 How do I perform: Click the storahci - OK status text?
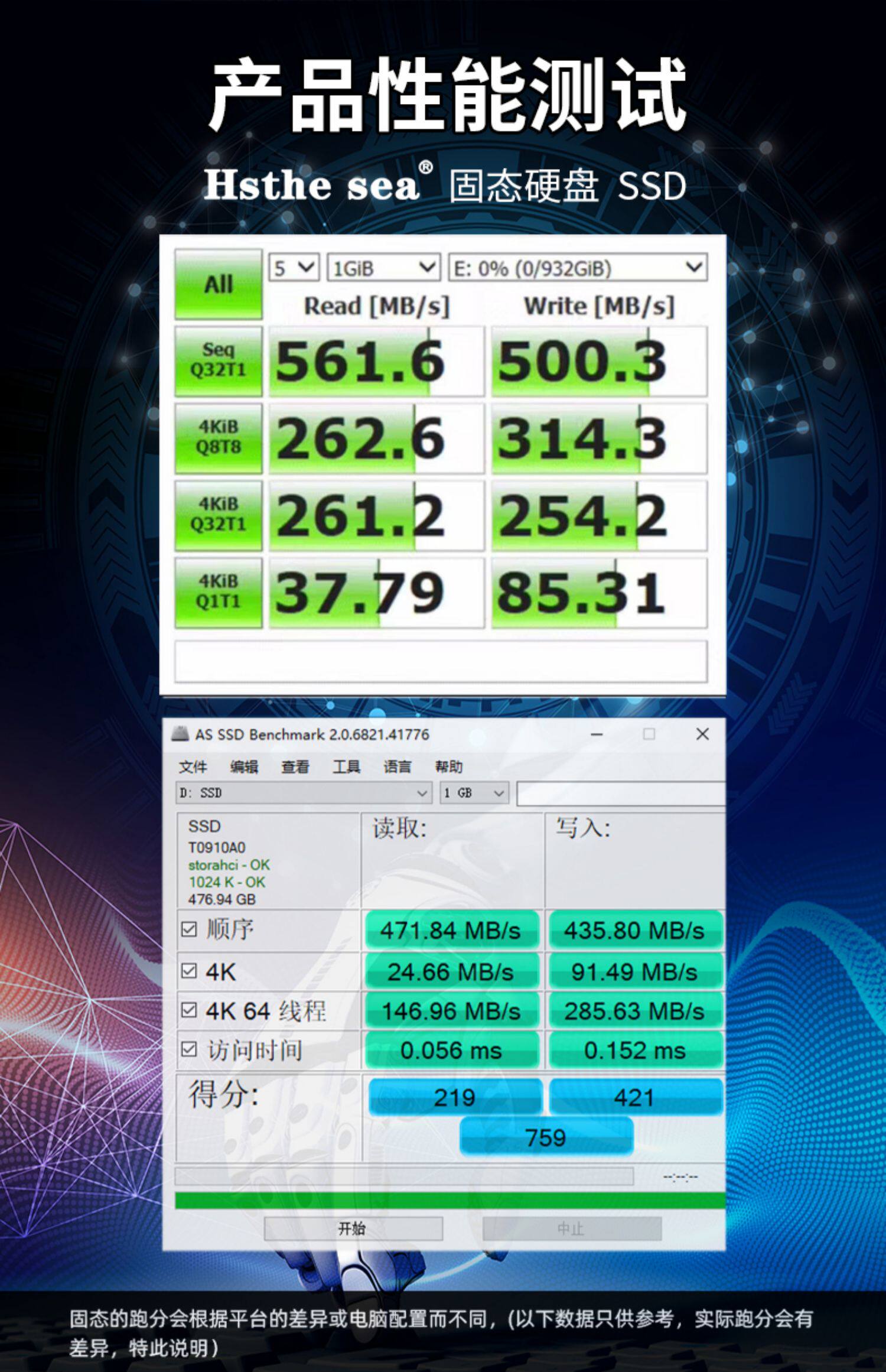229,865
